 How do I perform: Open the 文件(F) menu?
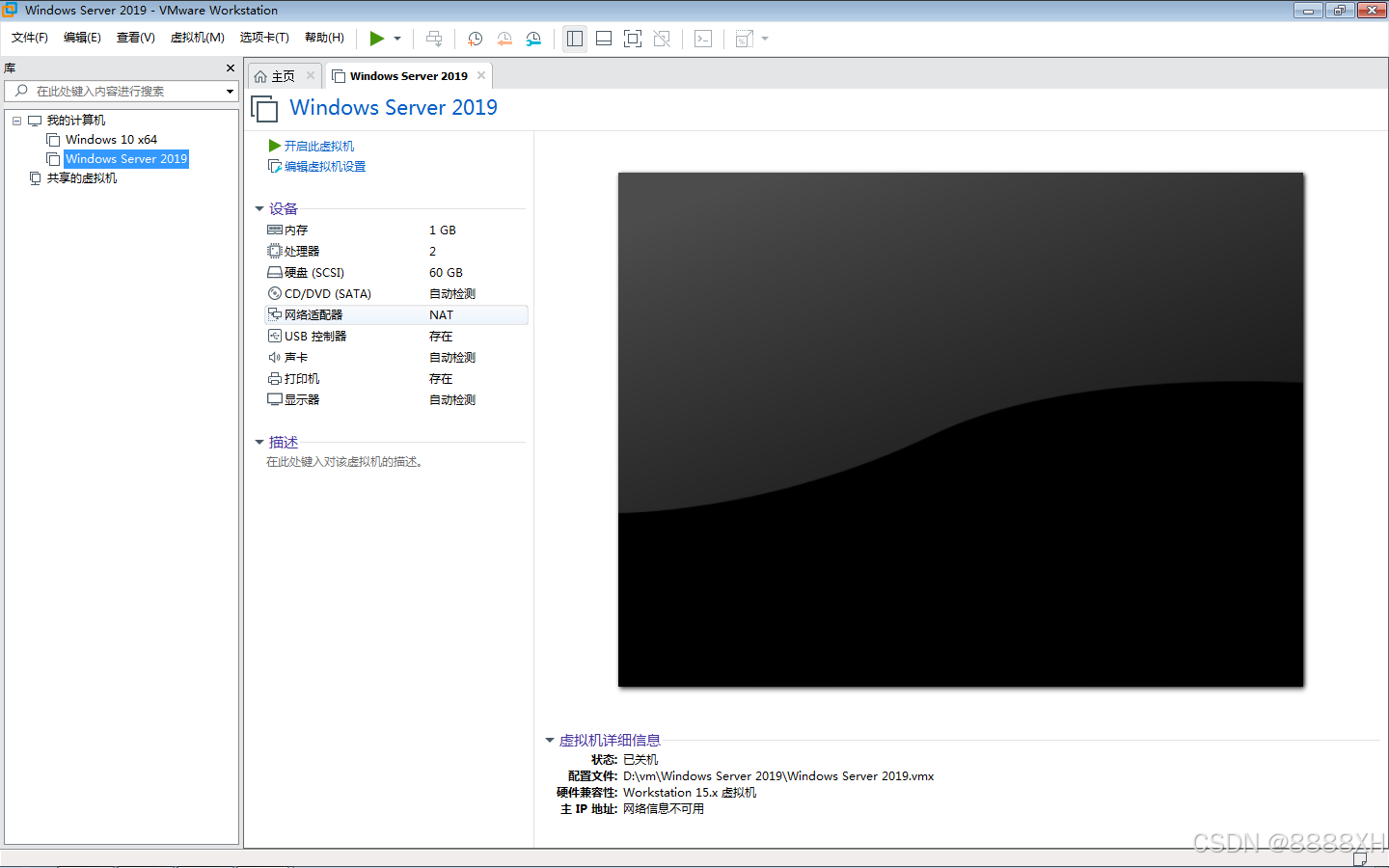[30, 38]
